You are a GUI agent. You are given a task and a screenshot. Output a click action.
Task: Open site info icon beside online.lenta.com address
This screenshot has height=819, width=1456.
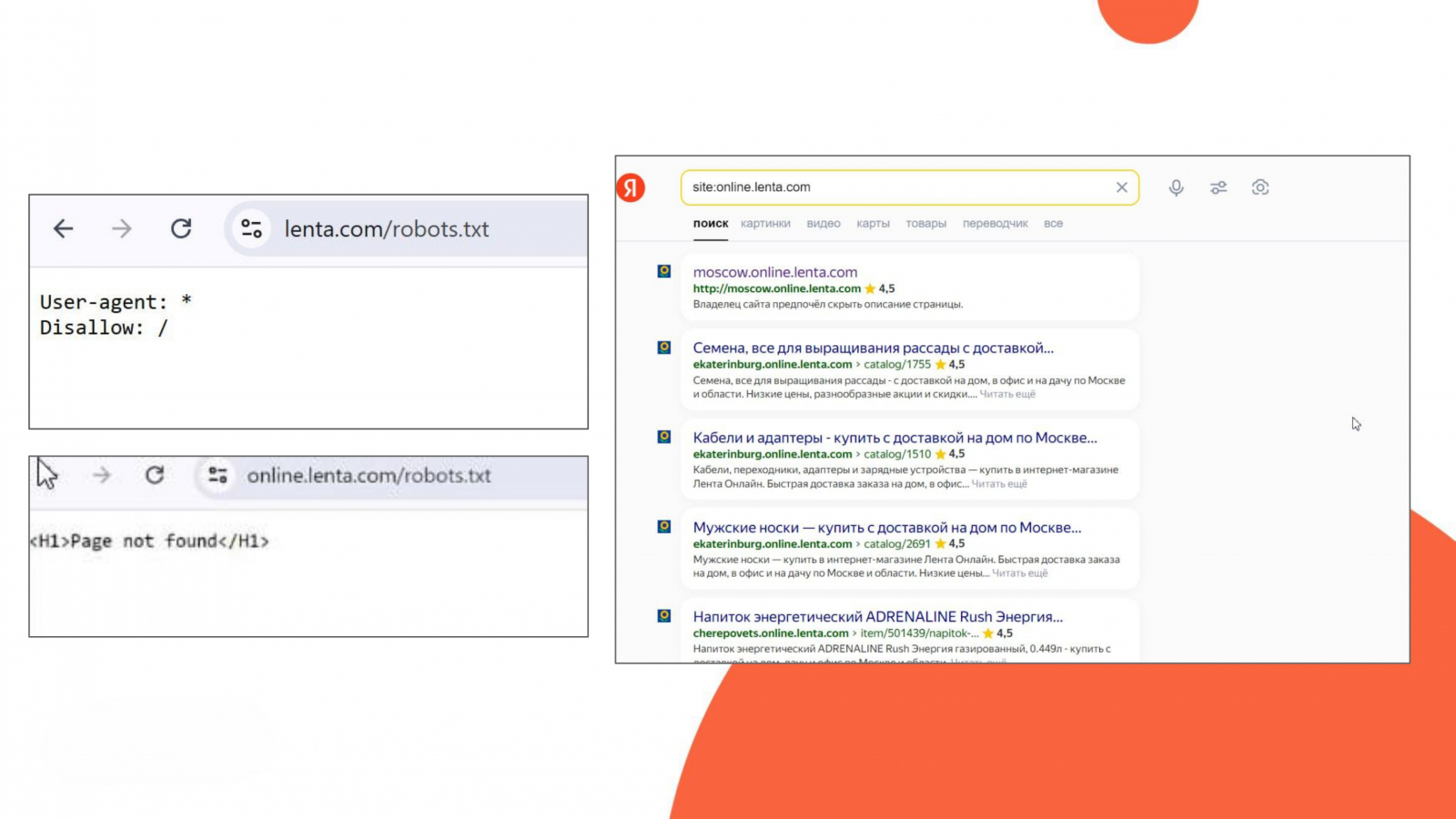pos(217,475)
